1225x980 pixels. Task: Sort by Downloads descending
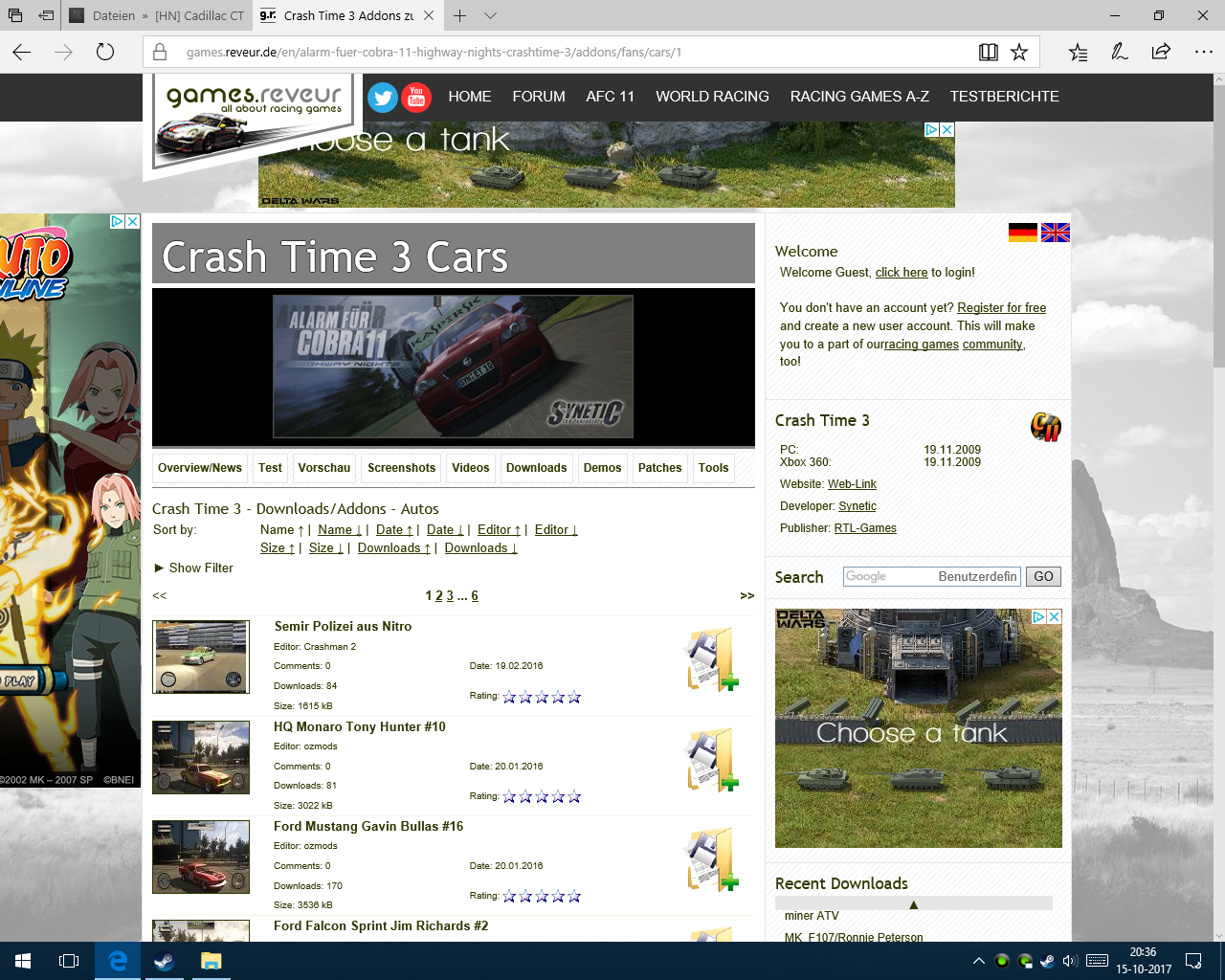pos(481,548)
